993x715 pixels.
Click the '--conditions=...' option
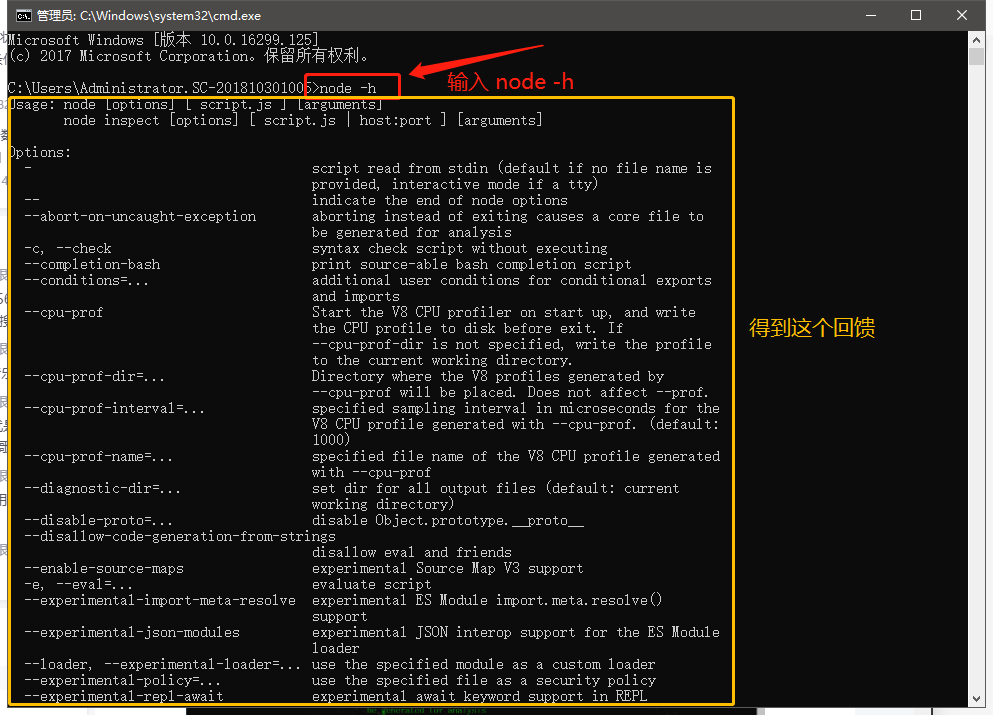click(87, 281)
